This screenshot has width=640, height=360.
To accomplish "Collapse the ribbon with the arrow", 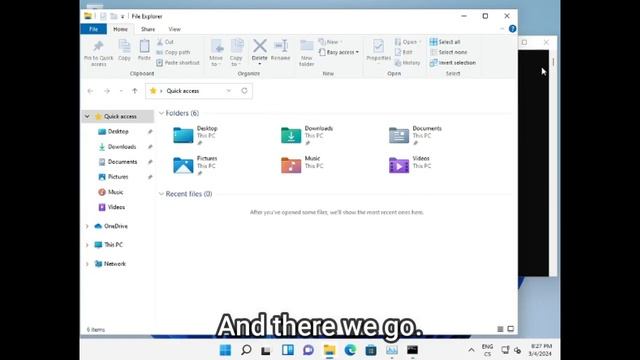I will click(x=502, y=29).
